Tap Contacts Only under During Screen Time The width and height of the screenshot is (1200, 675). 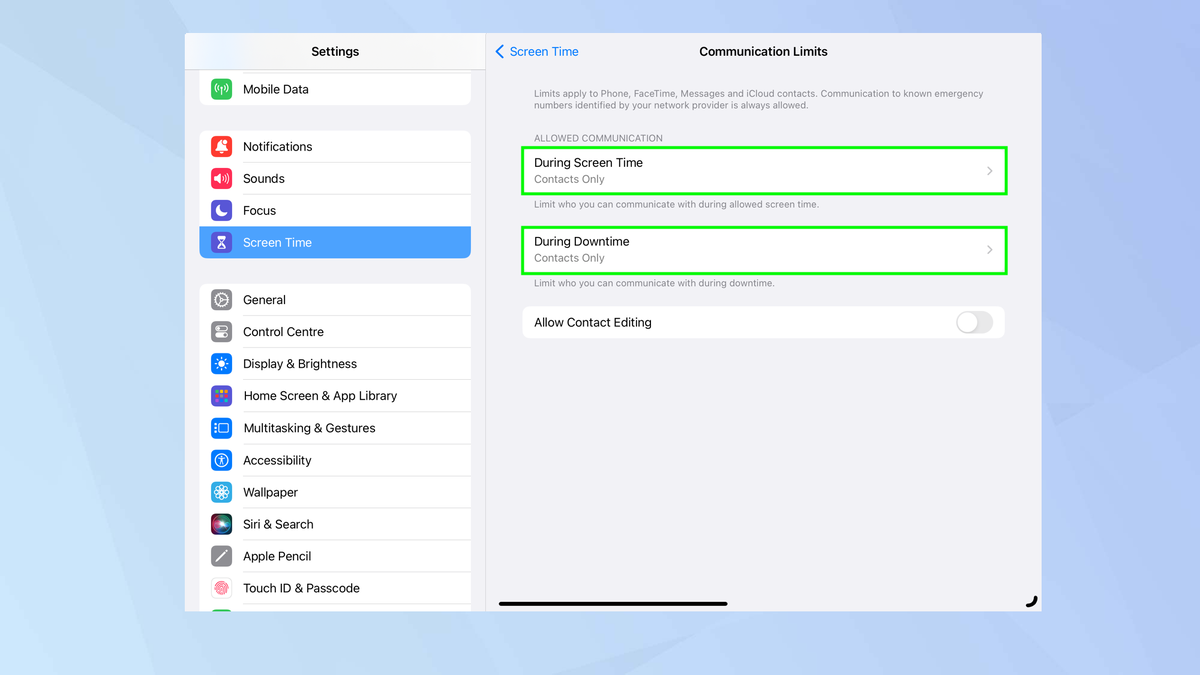tap(569, 179)
